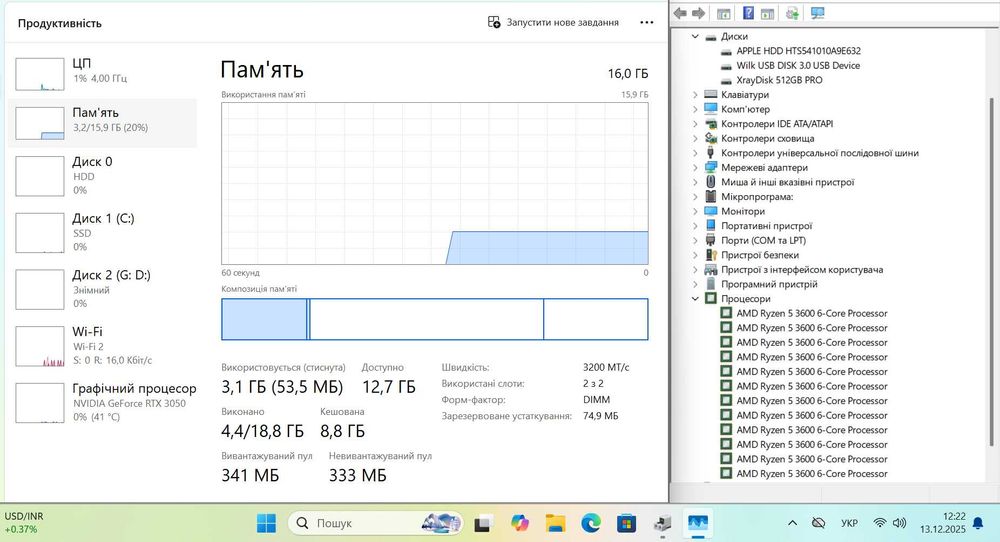Select first AMD Ryzen 5 3600 processor entry

click(812, 314)
